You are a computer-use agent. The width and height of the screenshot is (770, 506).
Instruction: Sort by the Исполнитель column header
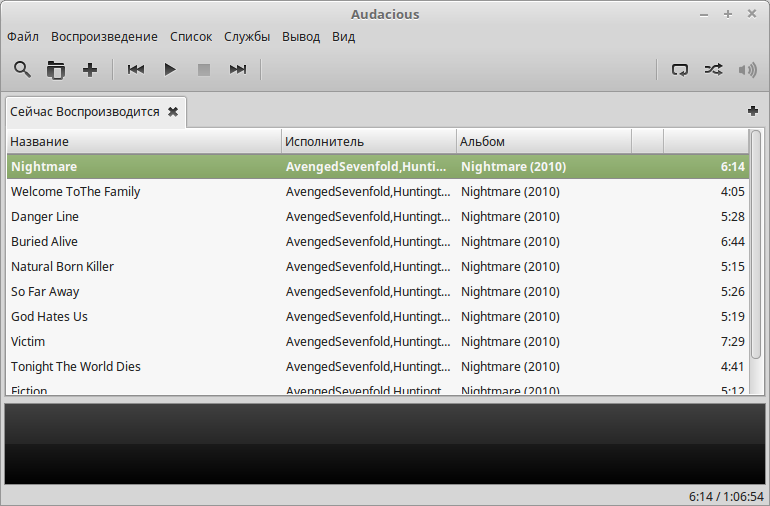[x=369, y=141]
